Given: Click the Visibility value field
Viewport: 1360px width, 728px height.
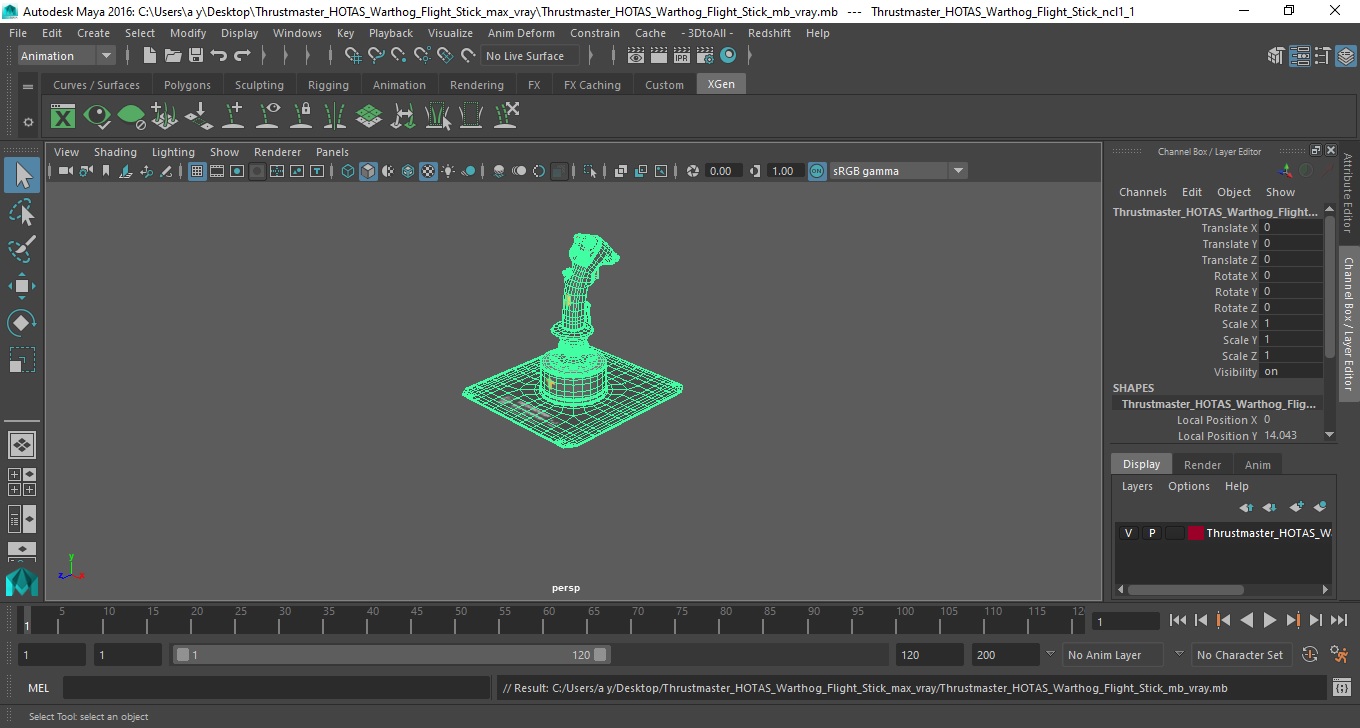Looking at the screenshot, I should tap(1291, 372).
